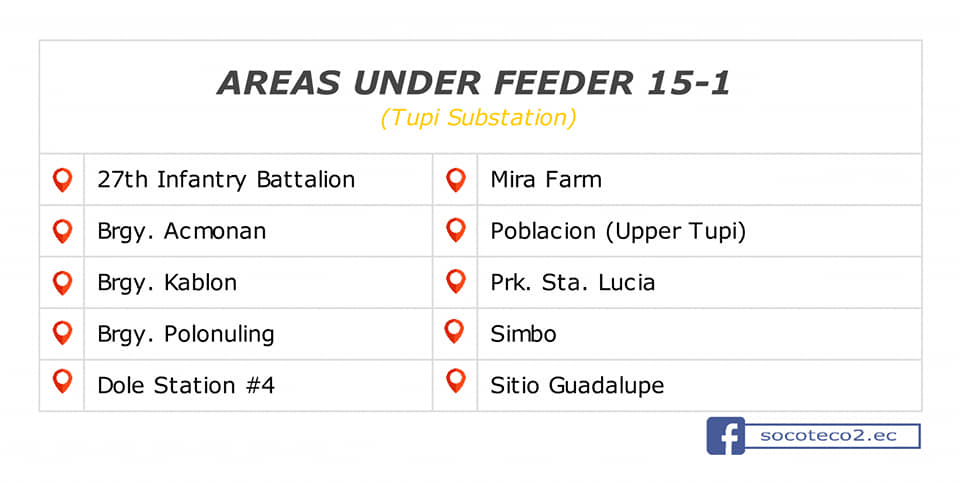Select the Tupi Substation subtitle text
960x482 pixels.
[x=478, y=118]
